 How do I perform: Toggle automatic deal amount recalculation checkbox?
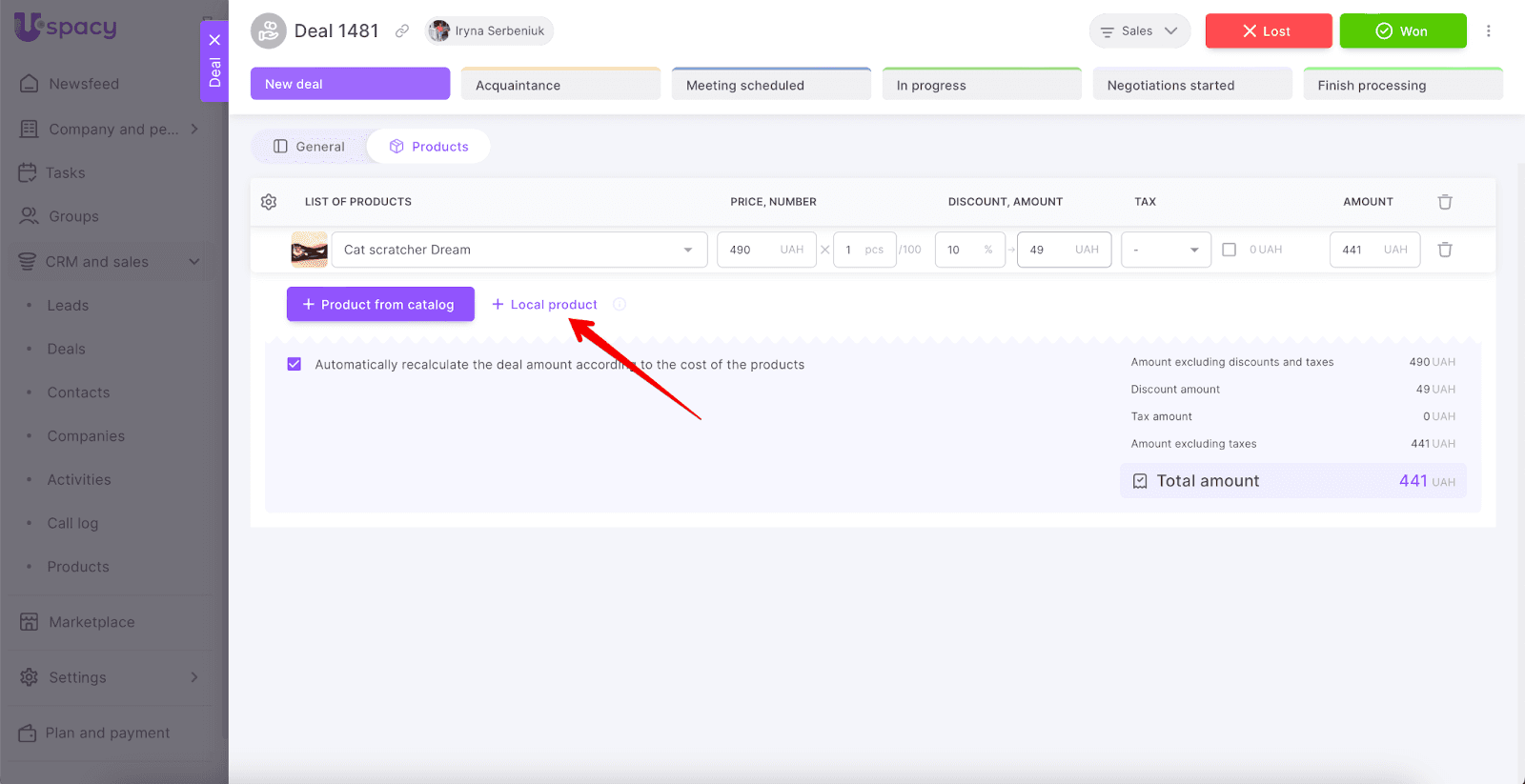295,364
